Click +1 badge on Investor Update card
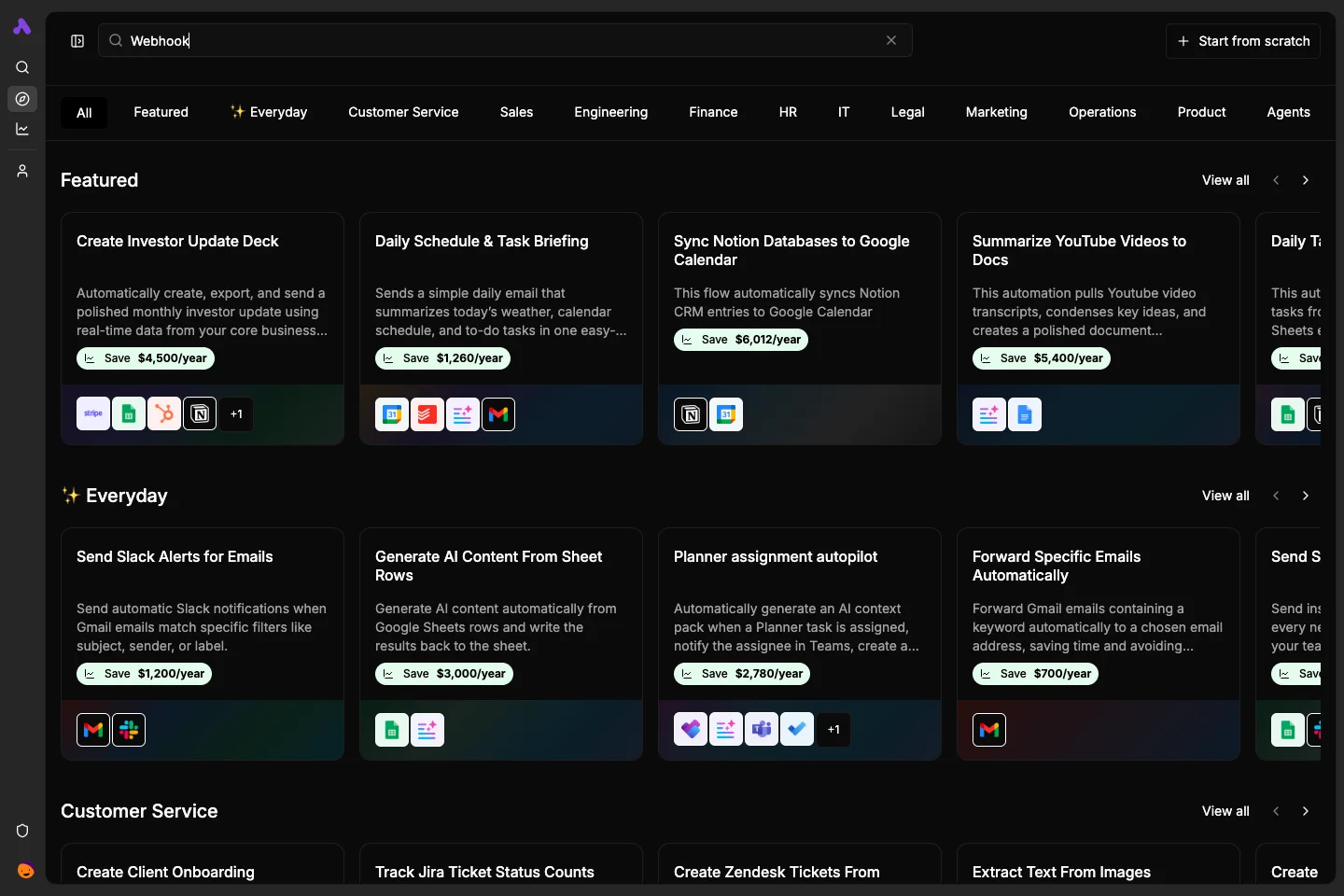Image resolution: width=1344 pixels, height=896 pixels. coord(236,413)
